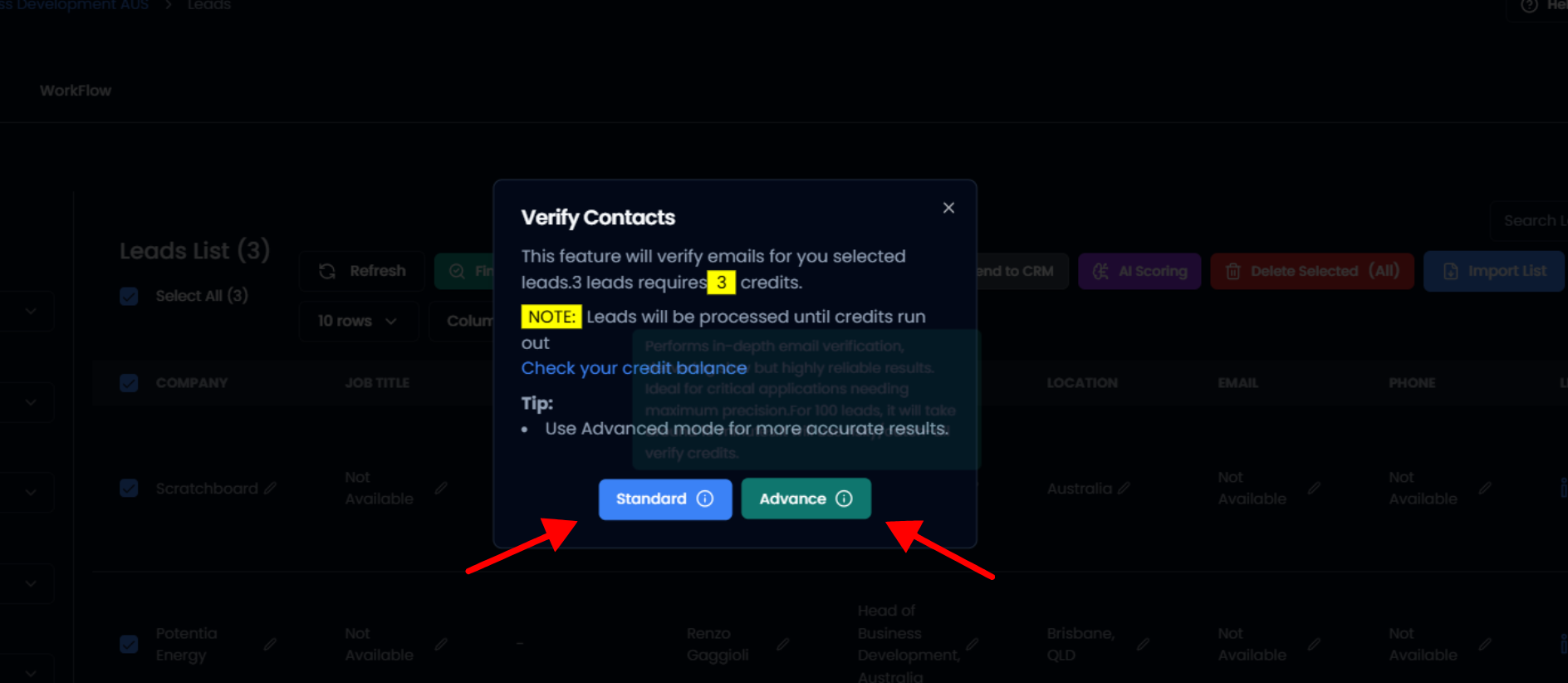Screen dimensions: 1568x683
Task: Open the WorkFlow tab
Action: click(x=76, y=91)
